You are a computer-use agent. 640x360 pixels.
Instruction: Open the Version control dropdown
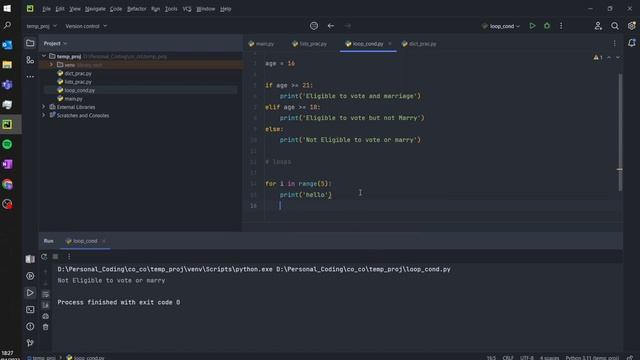[86, 26]
